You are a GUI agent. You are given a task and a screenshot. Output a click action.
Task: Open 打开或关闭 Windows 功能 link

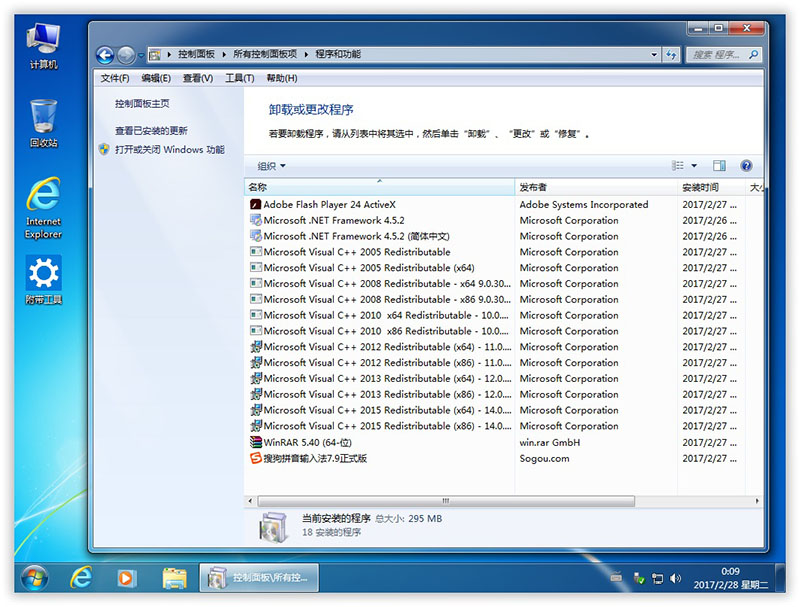pyautogui.click(x=169, y=149)
